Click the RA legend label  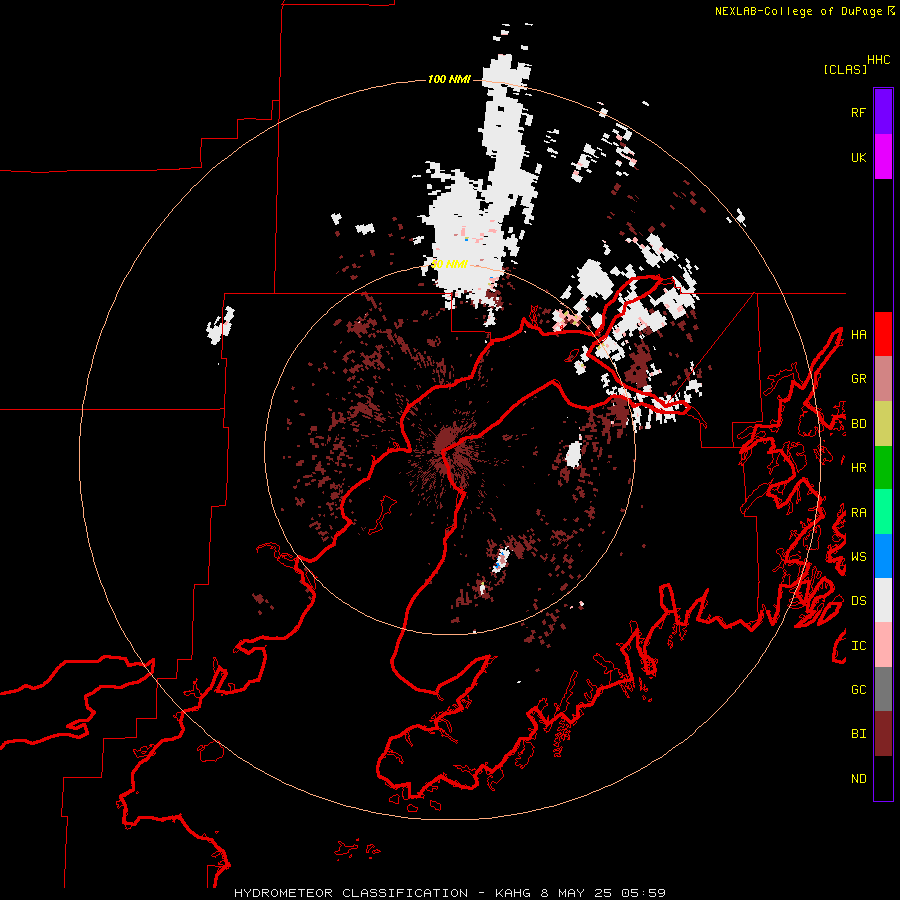point(859,513)
